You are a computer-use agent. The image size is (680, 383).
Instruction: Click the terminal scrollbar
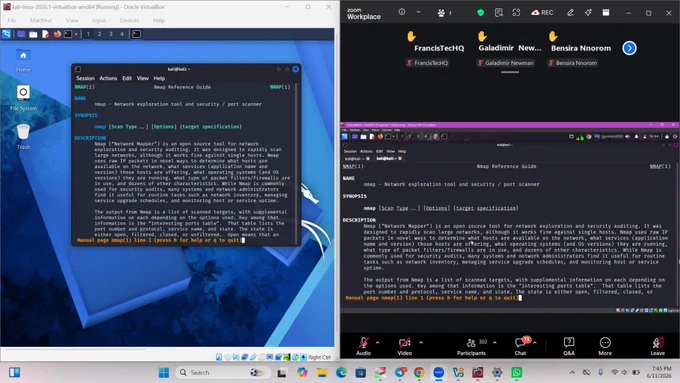click(297, 163)
